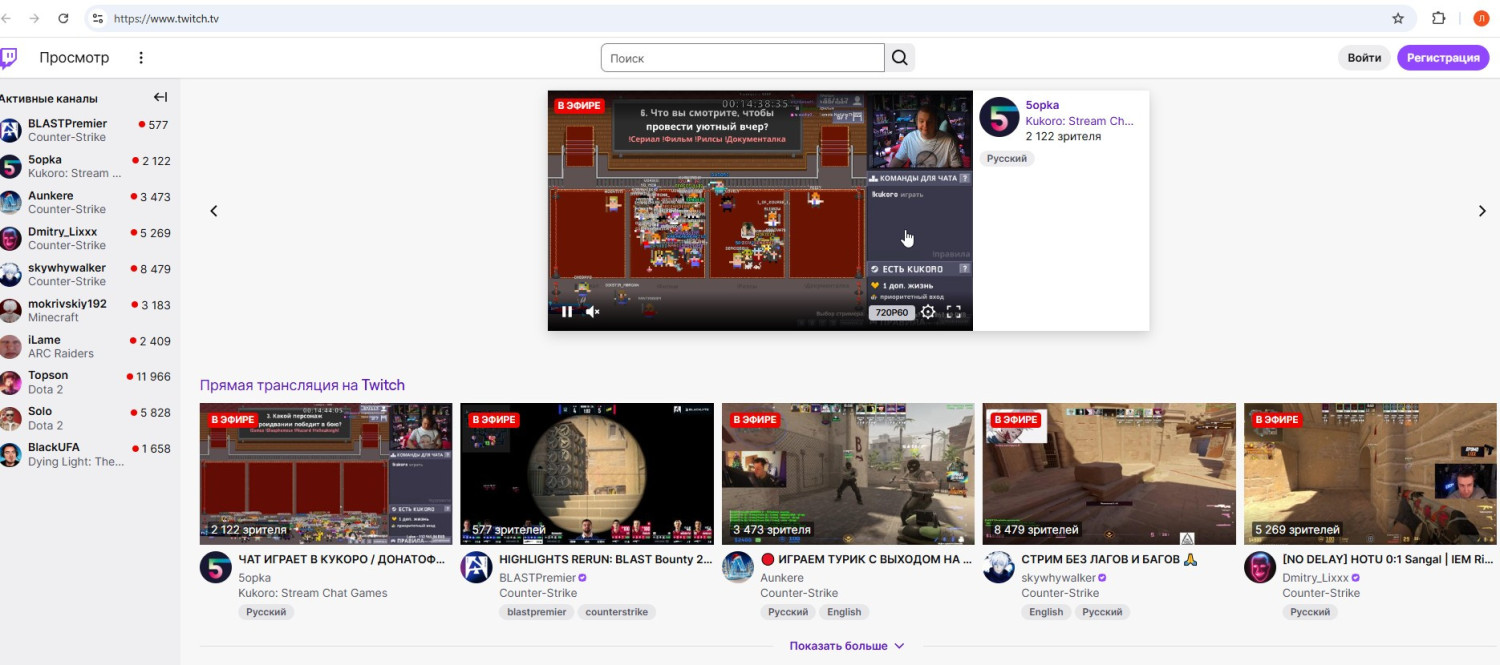The width and height of the screenshot is (1500, 665).
Task: Go to the previous featured stream
Action: (x=213, y=211)
